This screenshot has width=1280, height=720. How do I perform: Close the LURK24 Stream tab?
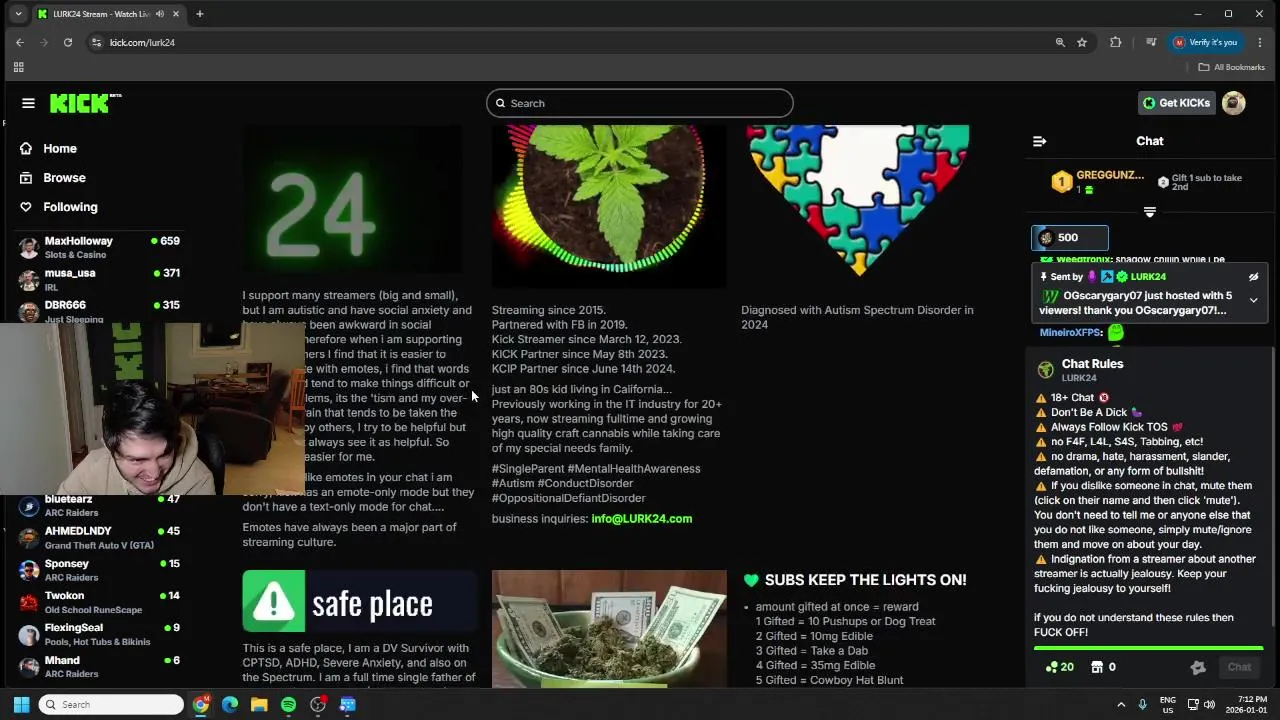click(x=177, y=14)
